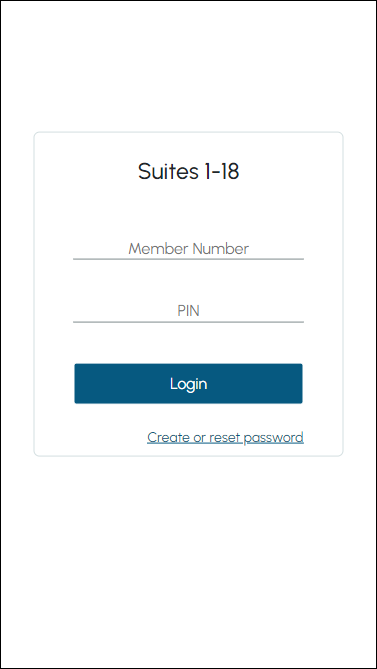Open the Create or reset password link
Image resolution: width=377 pixels, height=669 pixels.
click(225, 438)
